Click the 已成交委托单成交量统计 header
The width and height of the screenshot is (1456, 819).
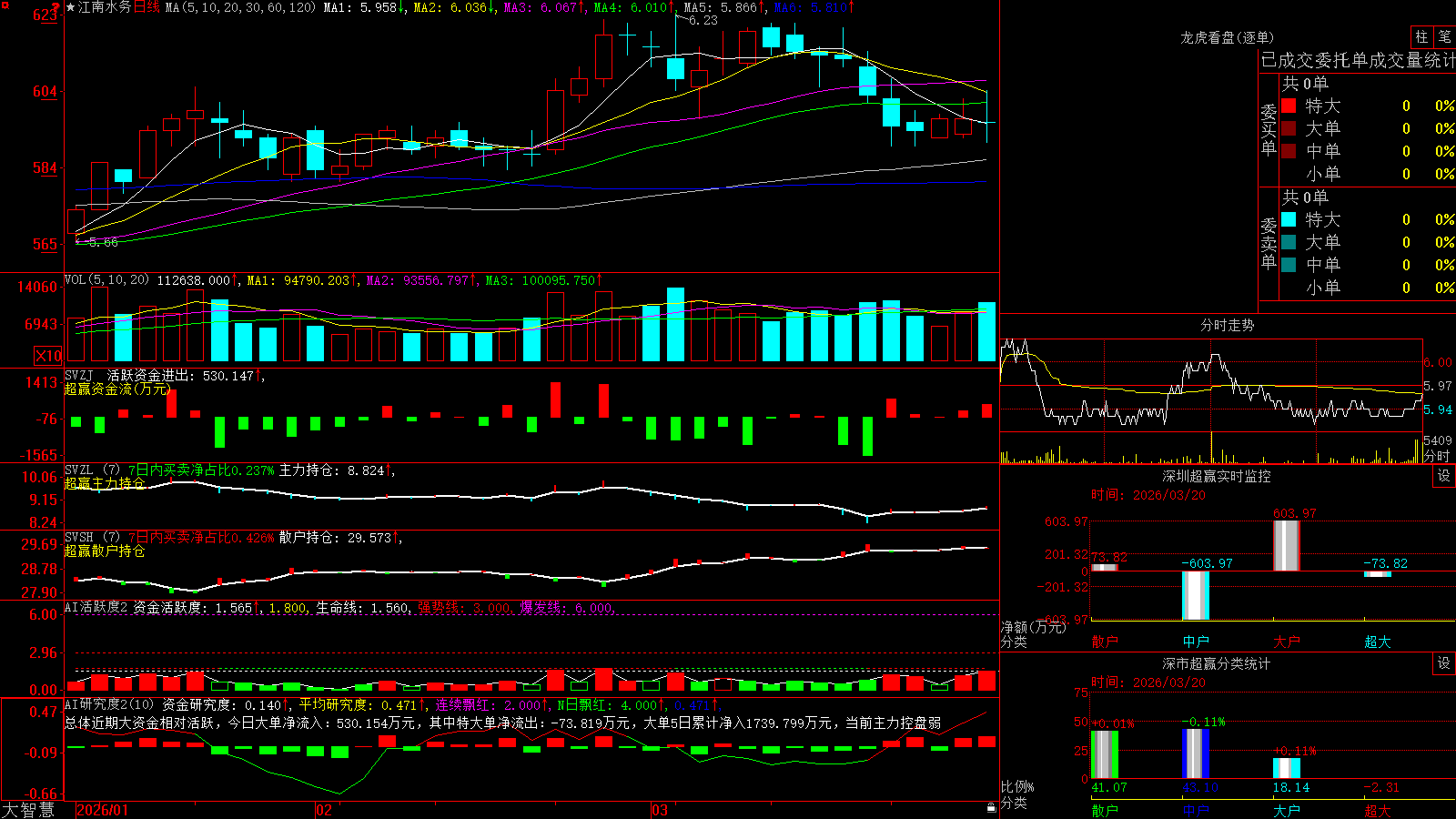pyautogui.click(x=1358, y=60)
